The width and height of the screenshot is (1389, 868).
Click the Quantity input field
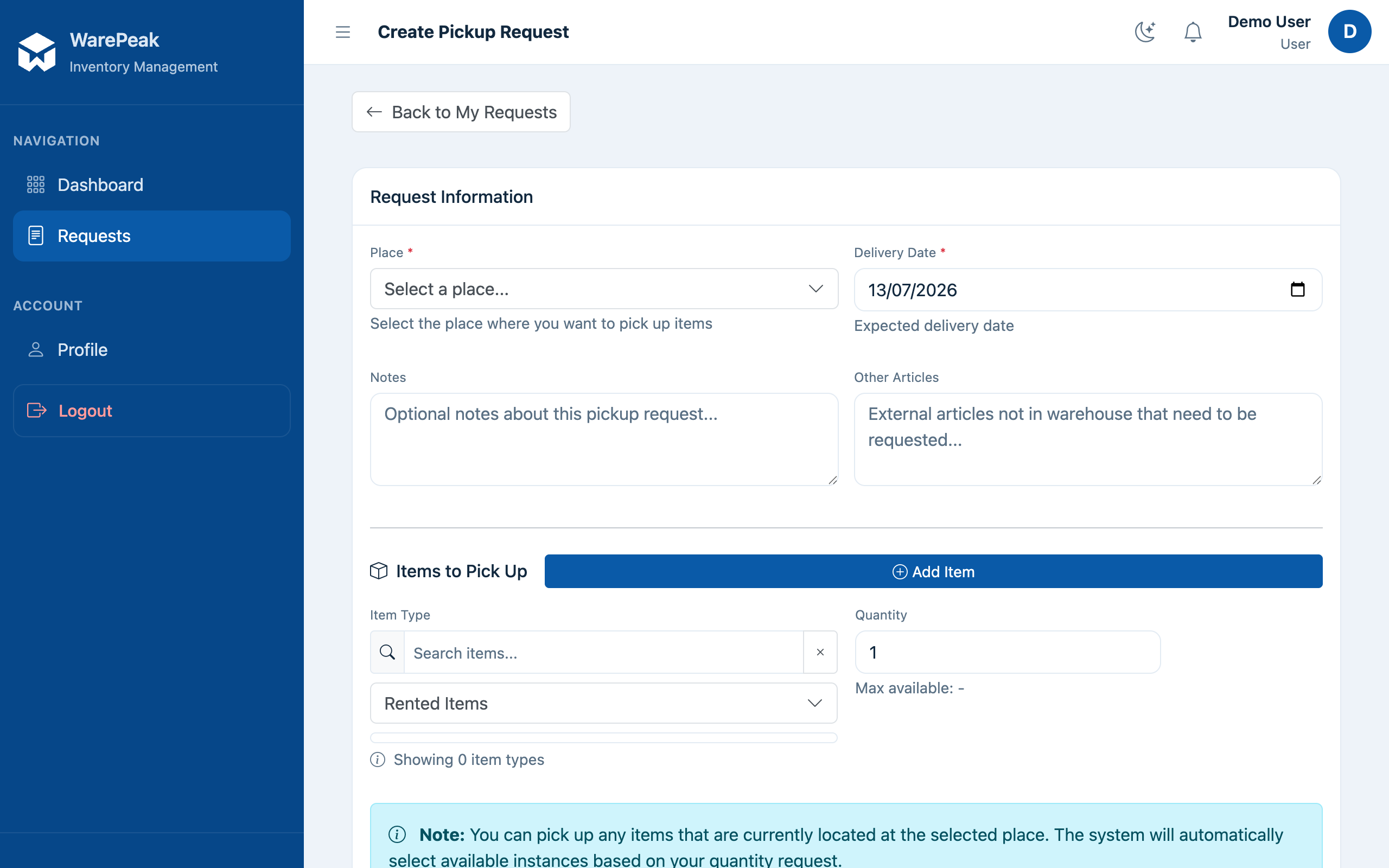(x=1008, y=652)
